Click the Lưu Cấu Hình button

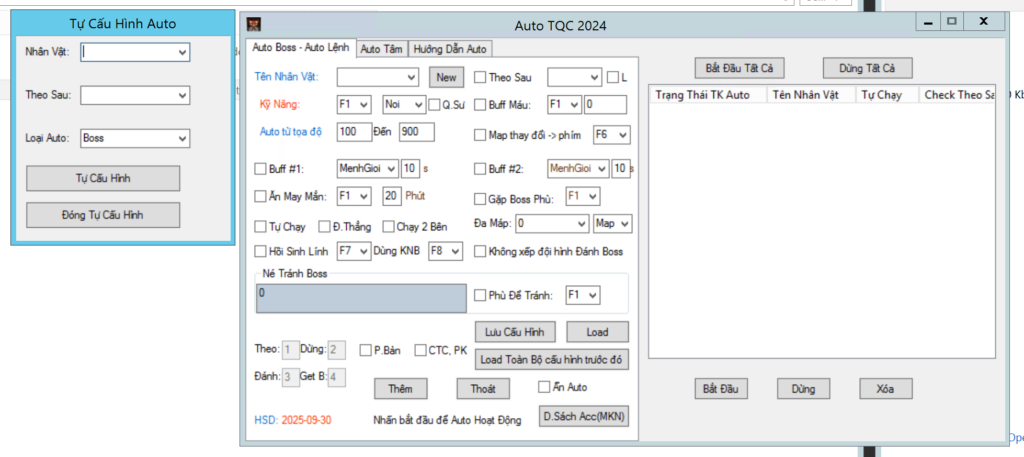click(512, 332)
